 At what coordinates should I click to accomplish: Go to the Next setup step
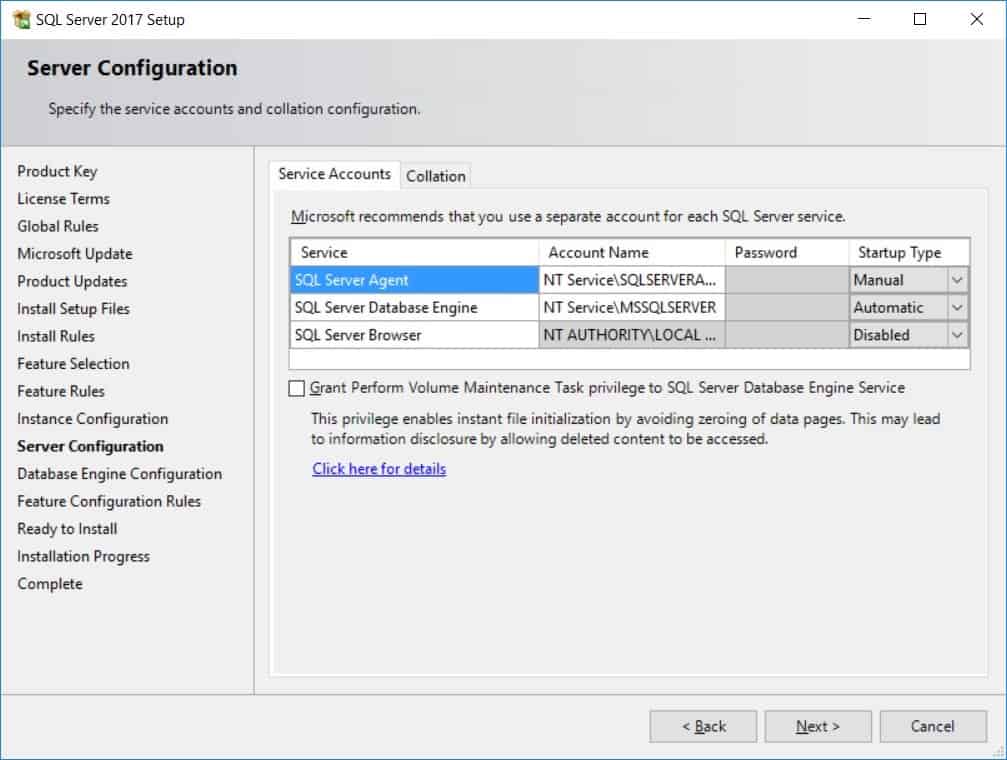point(818,727)
